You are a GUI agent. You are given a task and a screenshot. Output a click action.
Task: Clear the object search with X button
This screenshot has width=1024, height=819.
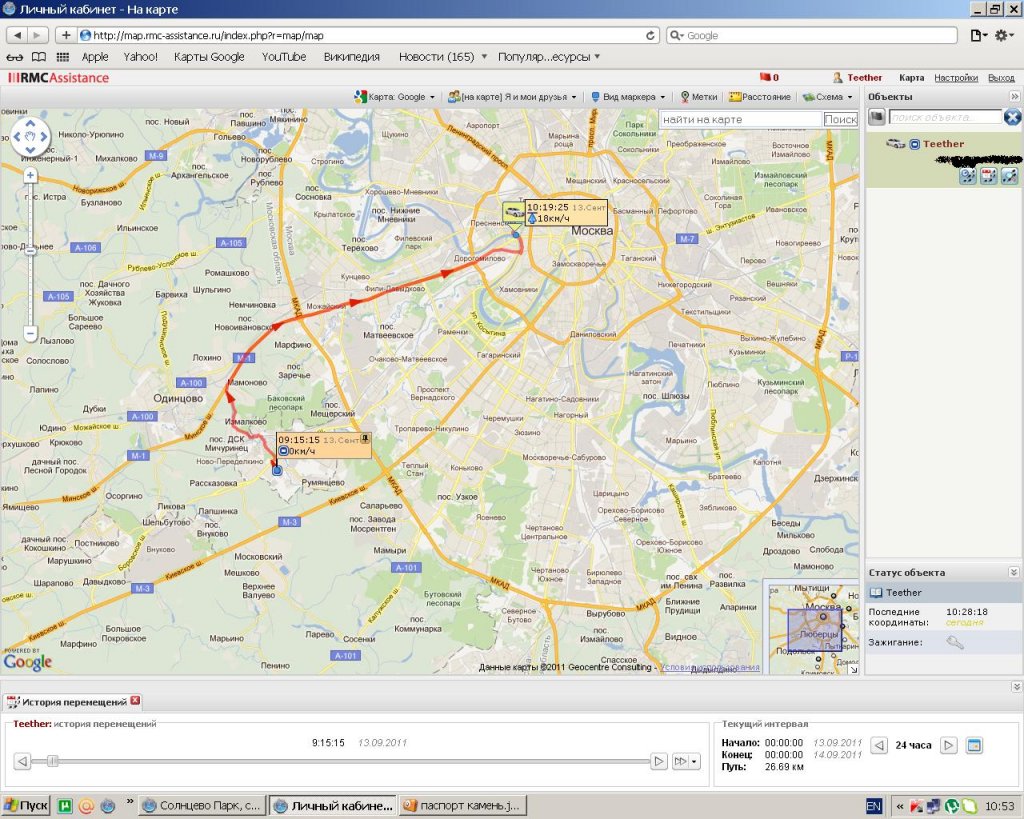[x=1012, y=117]
